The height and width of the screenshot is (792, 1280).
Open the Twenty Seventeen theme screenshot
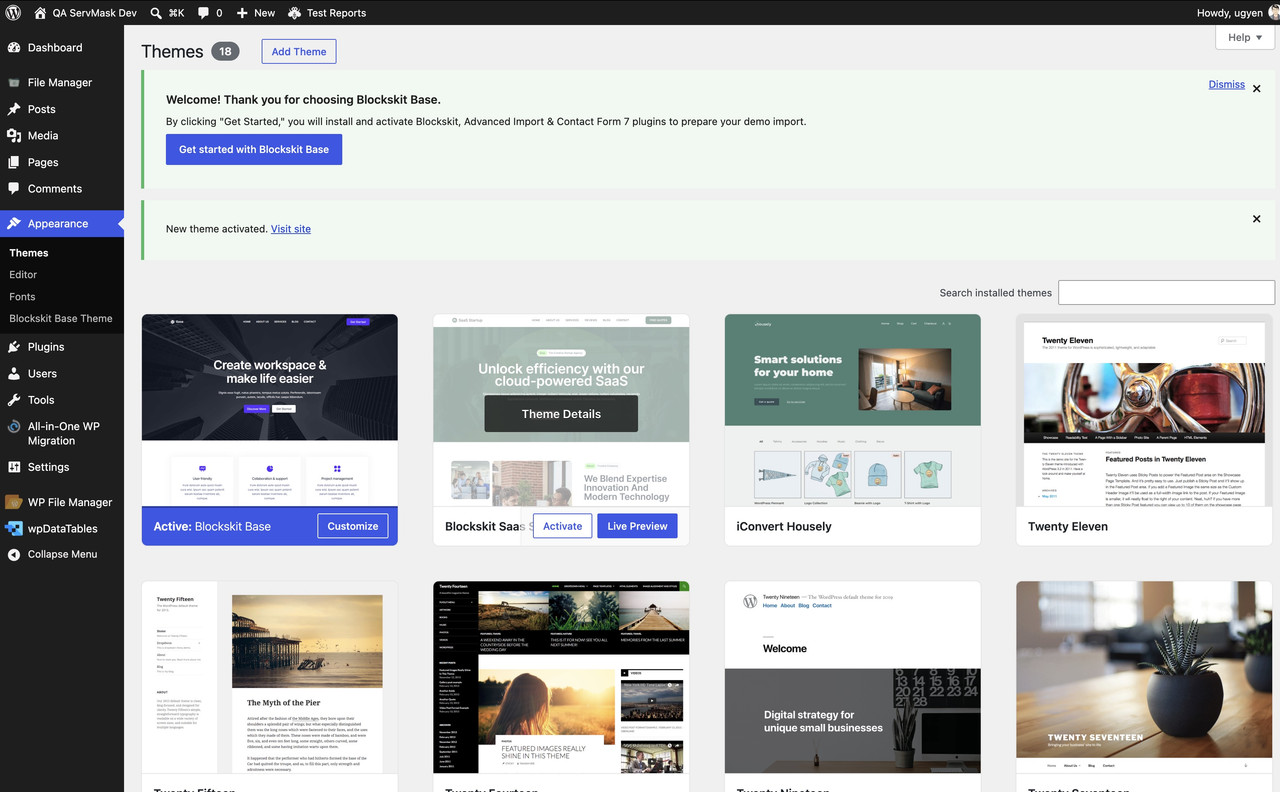click(1144, 677)
